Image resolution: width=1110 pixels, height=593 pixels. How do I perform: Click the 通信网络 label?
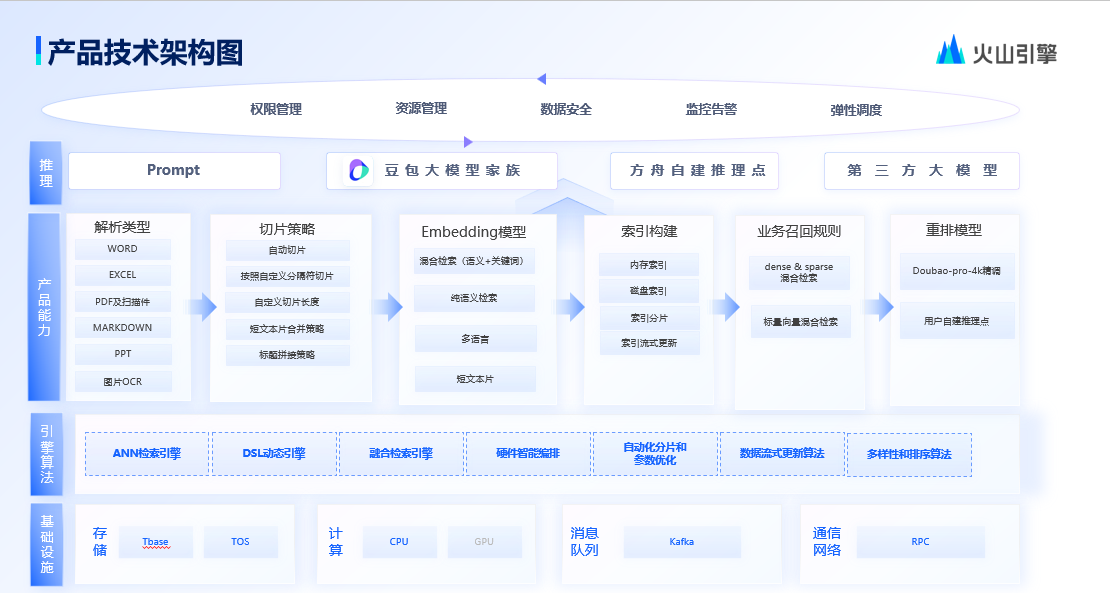pyautogui.click(x=827, y=541)
